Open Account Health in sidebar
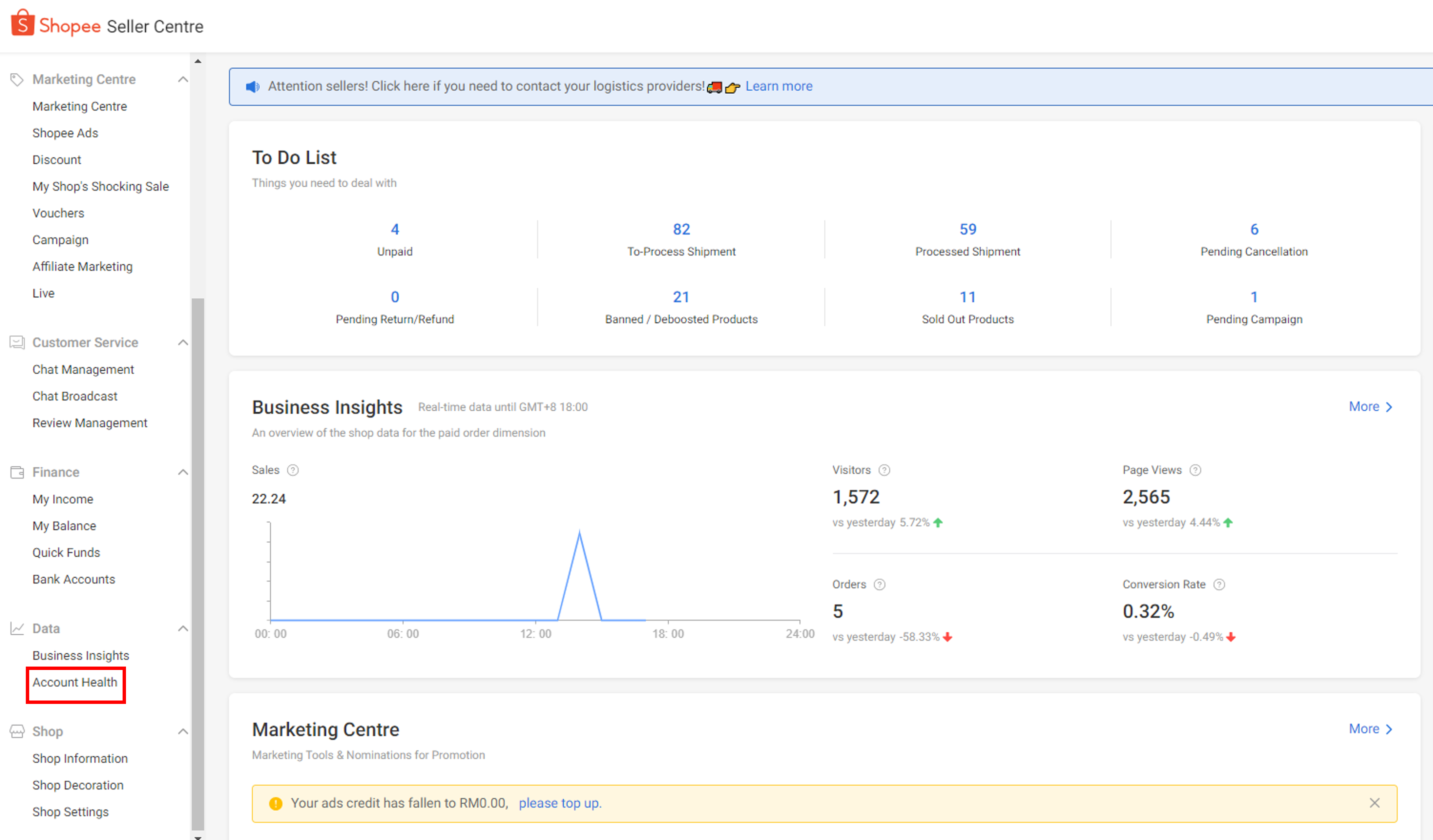Viewport: 1433px width, 840px height. point(74,682)
